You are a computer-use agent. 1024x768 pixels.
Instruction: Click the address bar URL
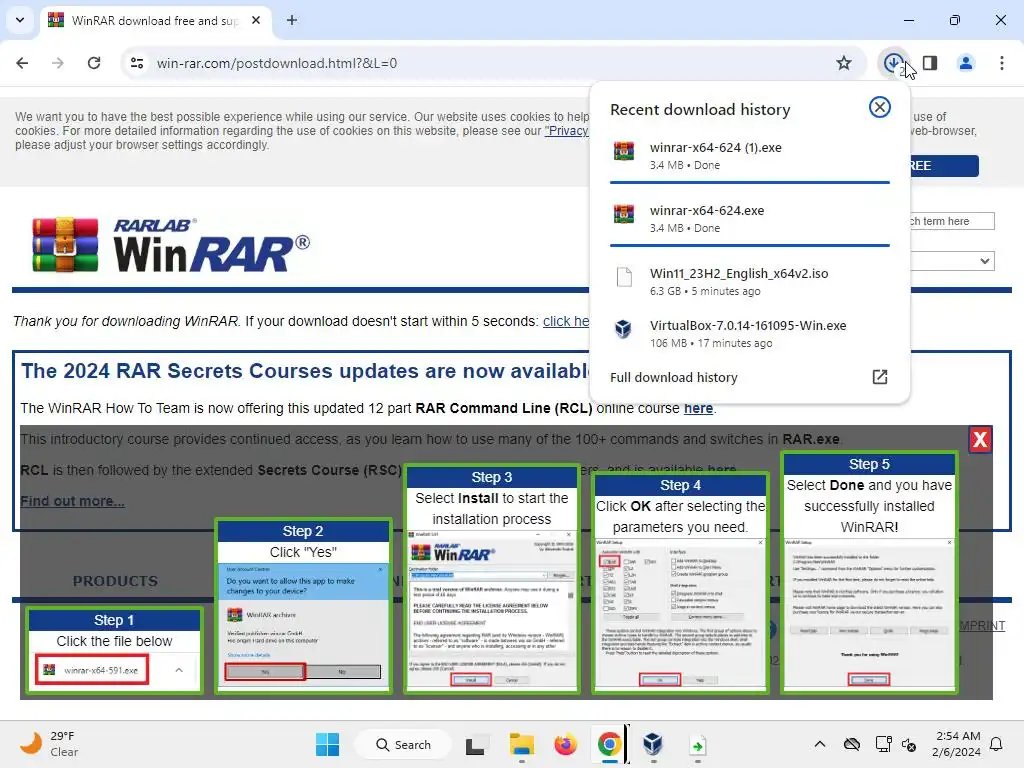pyautogui.click(x=277, y=63)
